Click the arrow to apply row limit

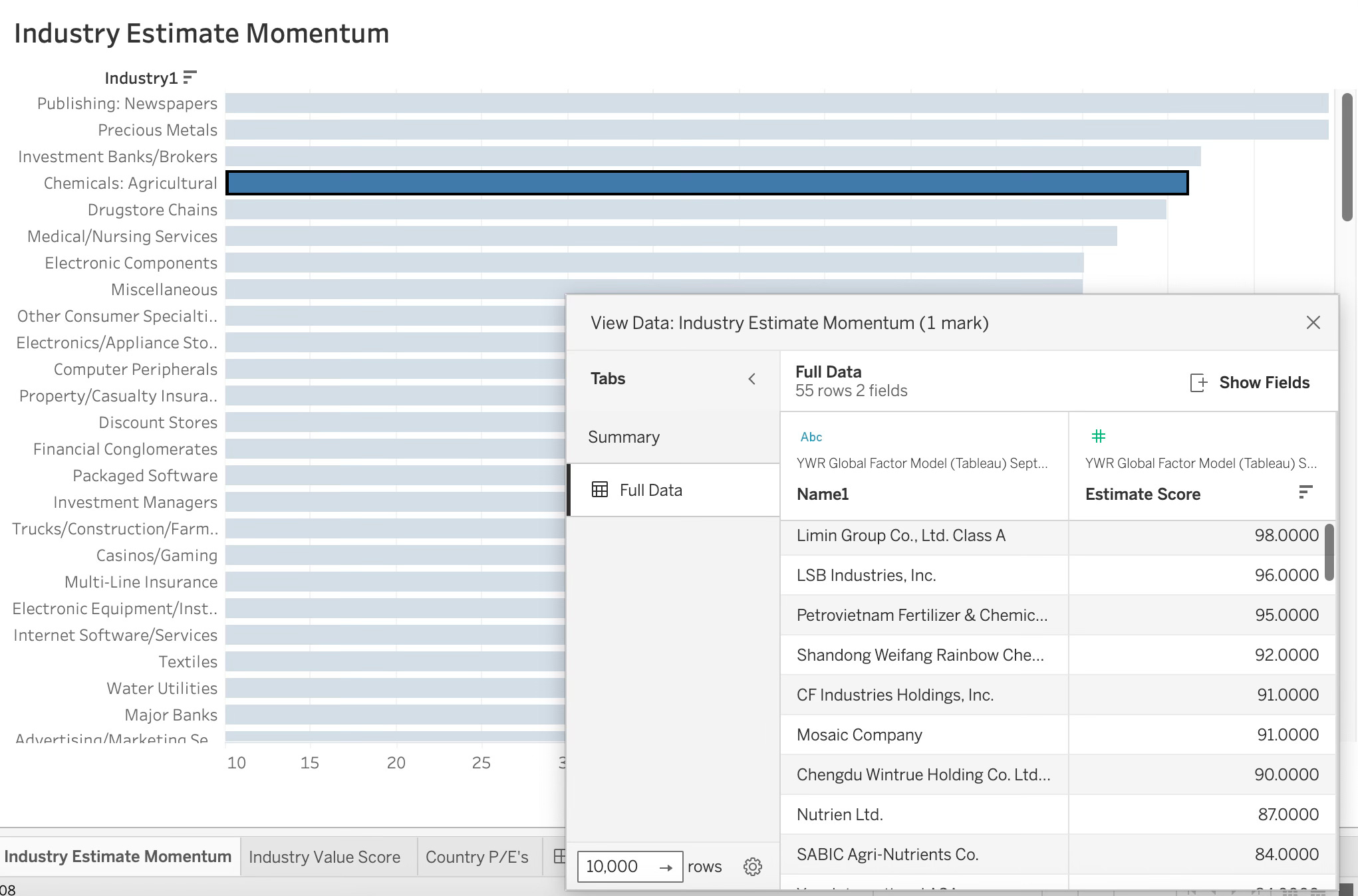point(666,867)
